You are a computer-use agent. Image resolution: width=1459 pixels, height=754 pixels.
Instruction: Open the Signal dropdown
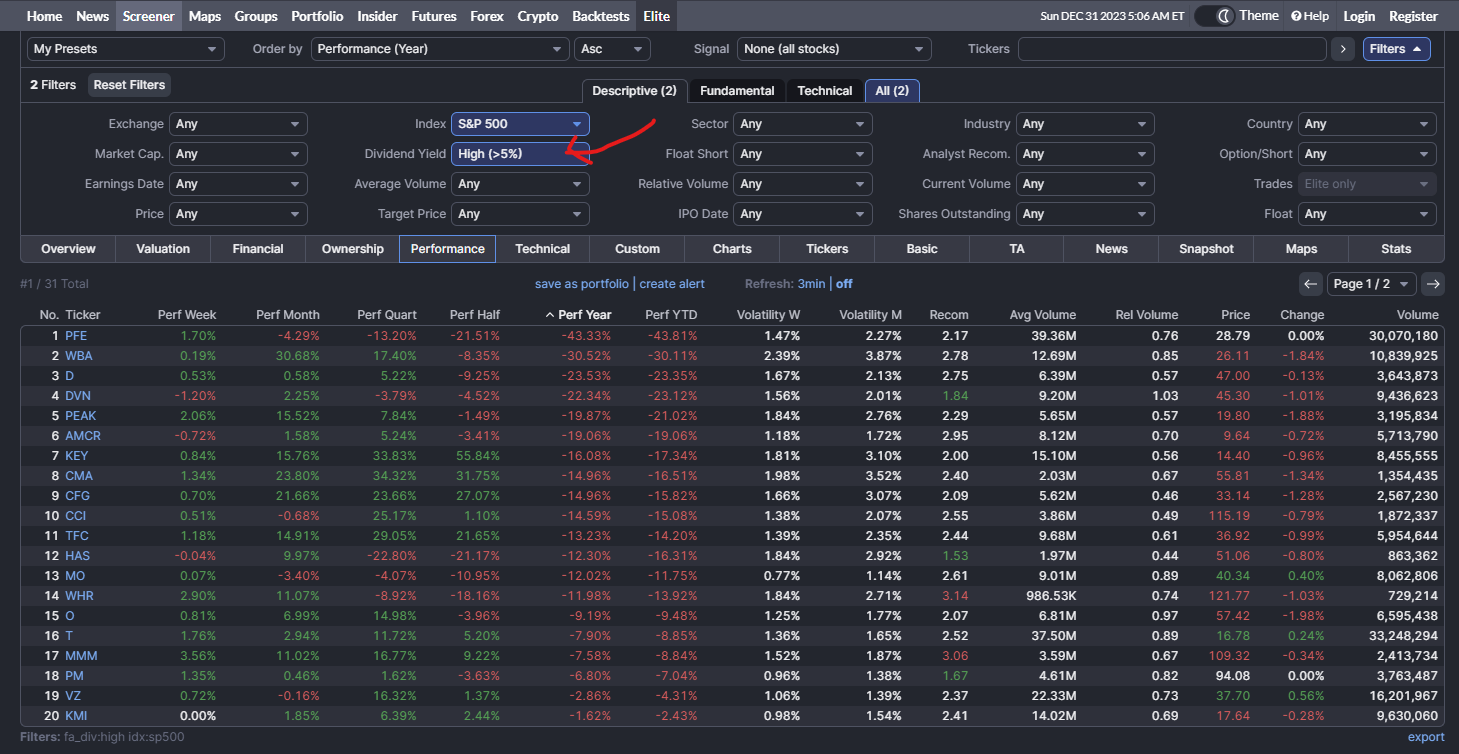834,49
